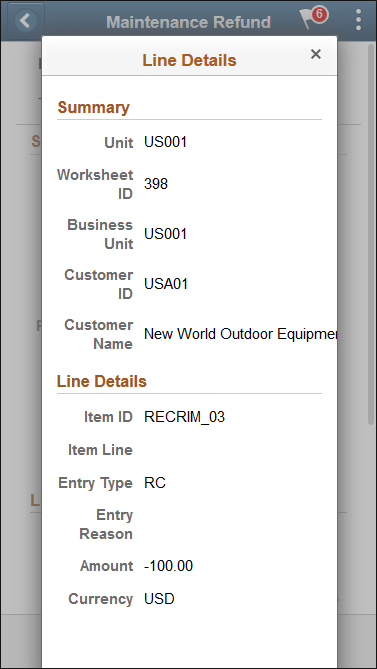The image size is (377, 669).
Task: Click the Summary section heading
Action: [x=93, y=107]
